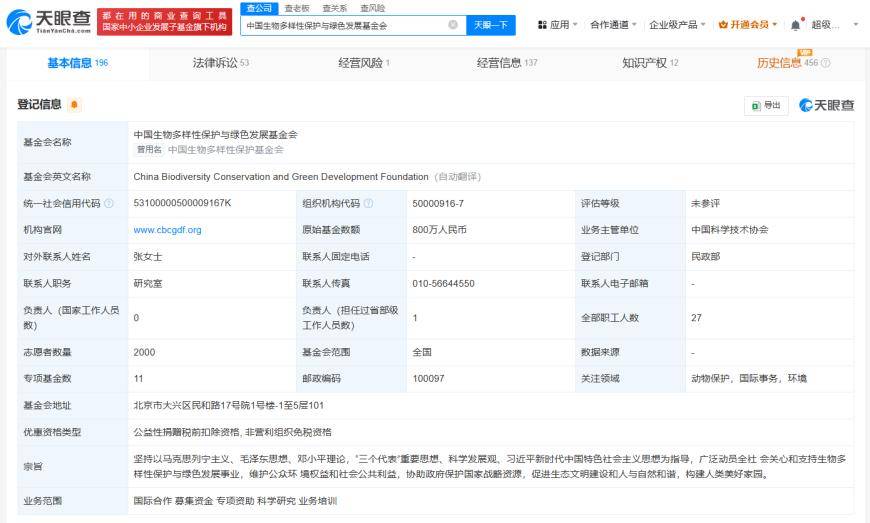Expand the user account dropdown arrow
The image size is (870, 523).
[x=856, y=25]
